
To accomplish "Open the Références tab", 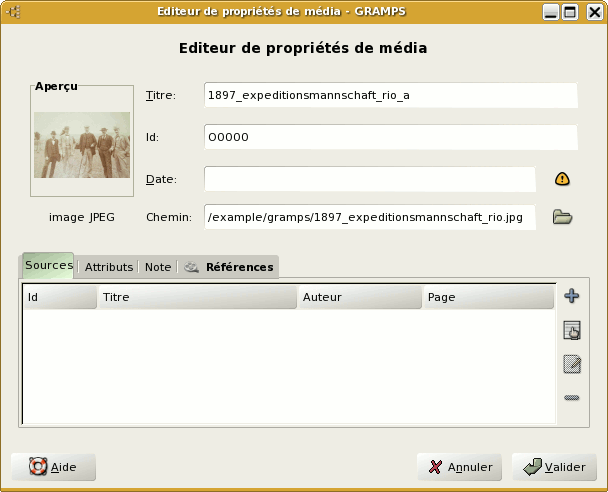I will [229, 267].
